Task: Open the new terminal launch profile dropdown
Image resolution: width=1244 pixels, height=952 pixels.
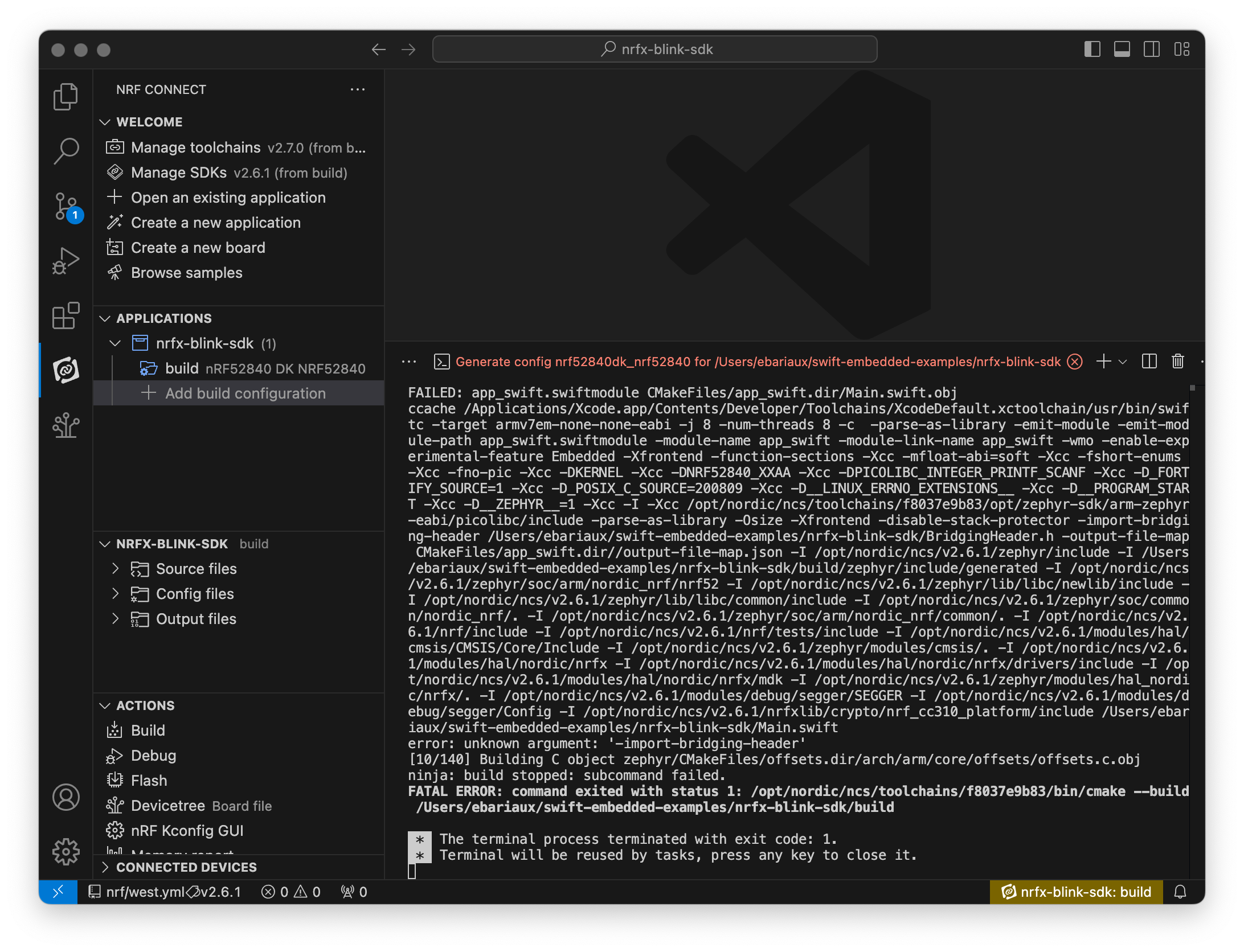Action: 1123,362
